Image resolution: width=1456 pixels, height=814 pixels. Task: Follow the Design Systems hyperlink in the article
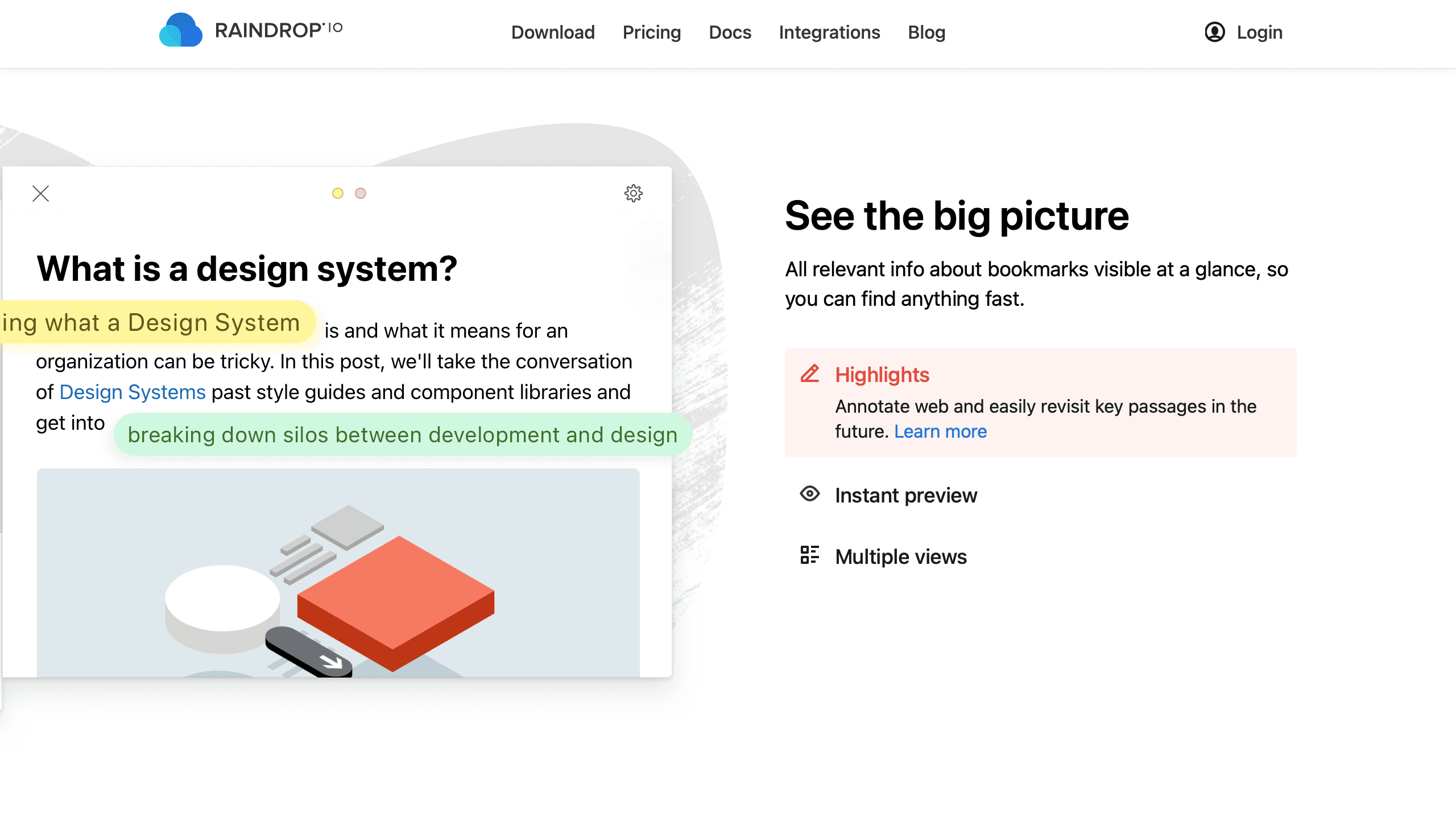coord(133,392)
